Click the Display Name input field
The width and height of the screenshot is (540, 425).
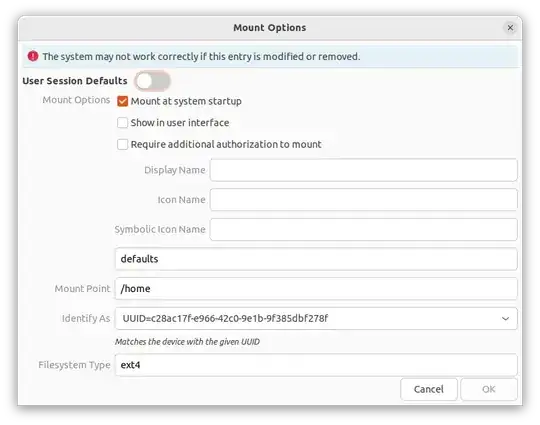click(363, 170)
